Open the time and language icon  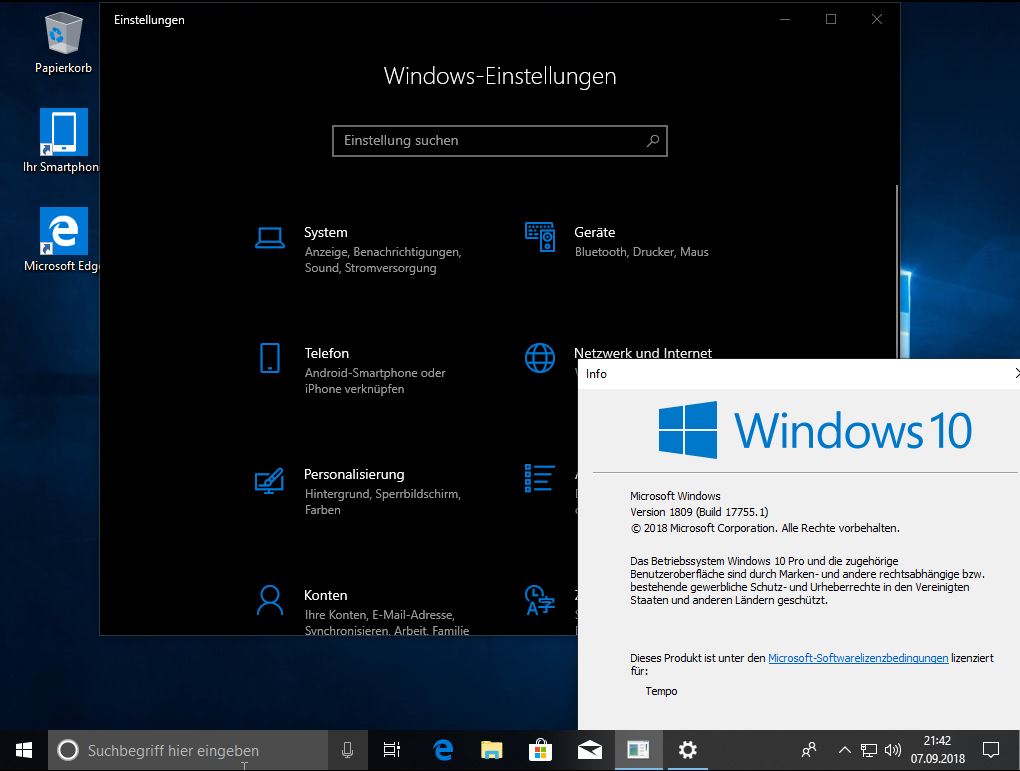tap(540, 600)
